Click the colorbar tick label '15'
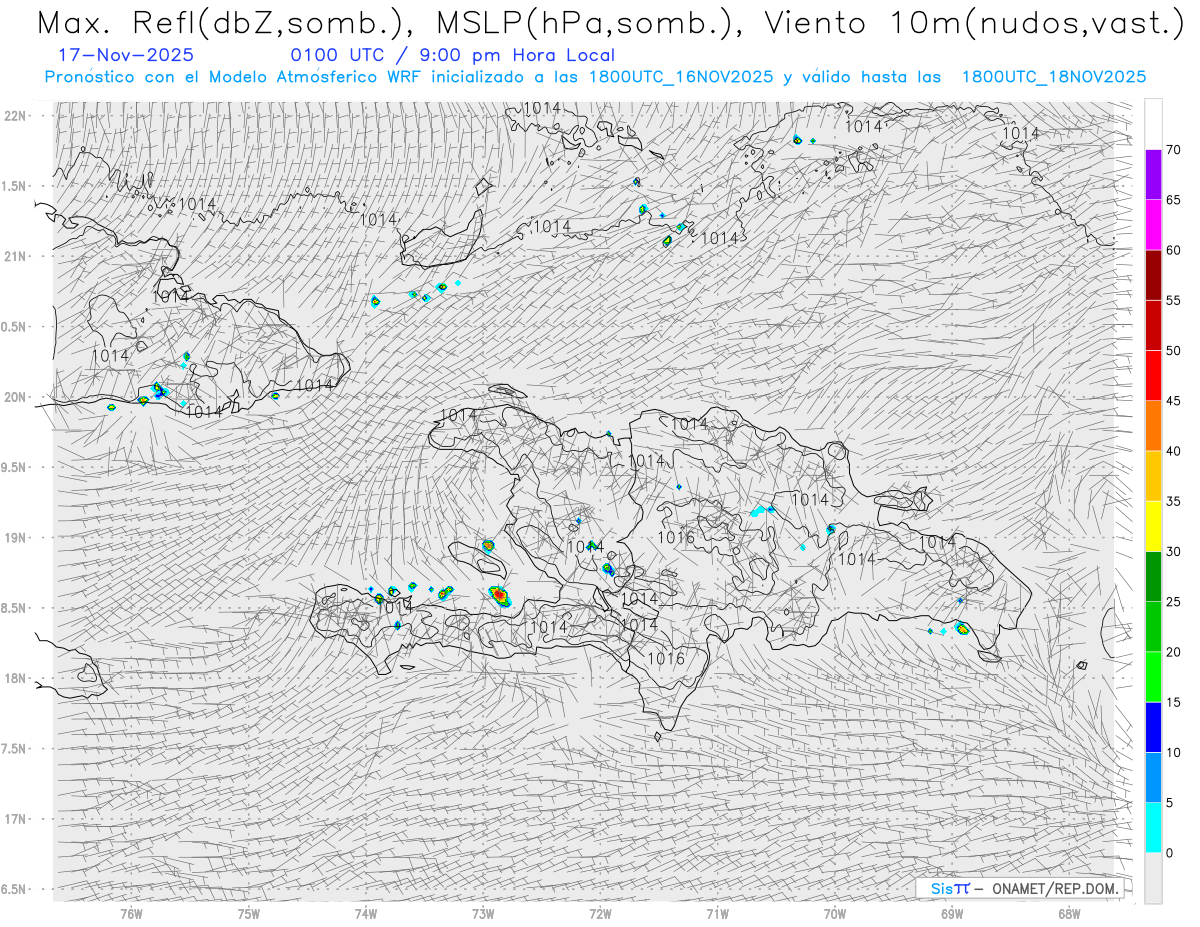This screenshot has height=927, width=1200. click(x=1173, y=702)
